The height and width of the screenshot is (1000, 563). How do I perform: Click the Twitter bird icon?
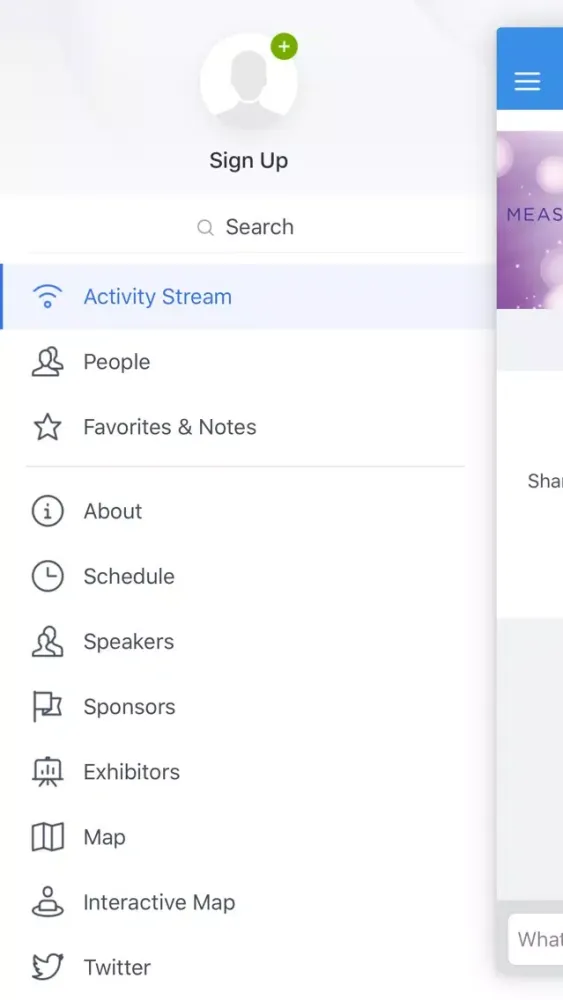[x=47, y=967]
